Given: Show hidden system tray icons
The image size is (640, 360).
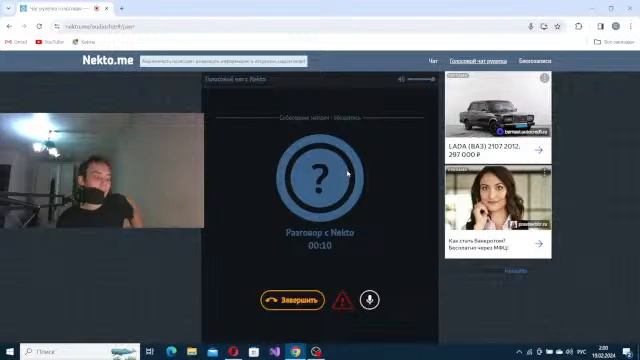Looking at the screenshot, I should pyautogui.click(x=519, y=352).
